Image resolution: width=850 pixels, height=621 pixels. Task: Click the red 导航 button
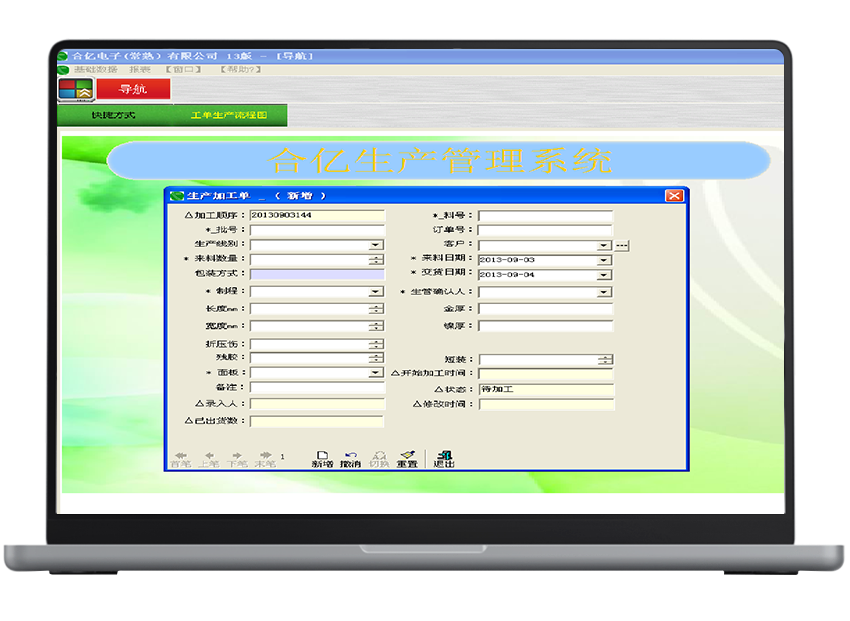[x=133, y=89]
